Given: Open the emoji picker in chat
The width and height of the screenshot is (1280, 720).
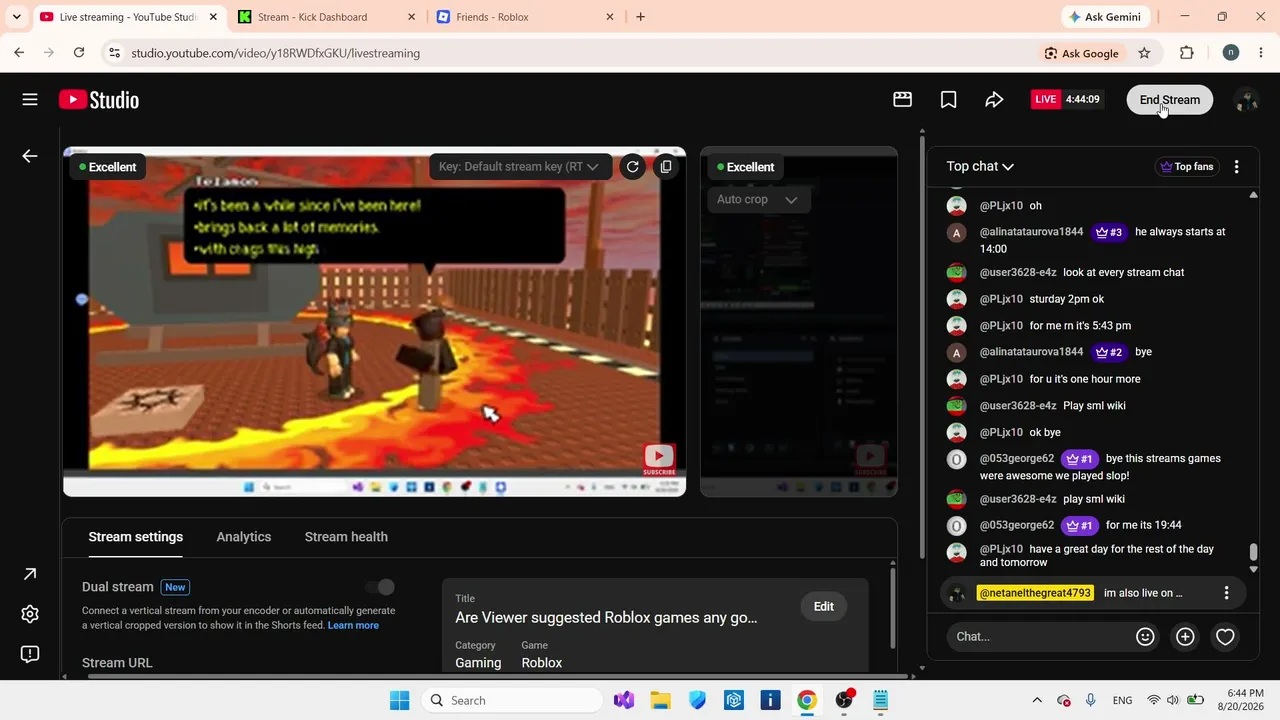Looking at the screenshot, I should tap(1145, 636).
